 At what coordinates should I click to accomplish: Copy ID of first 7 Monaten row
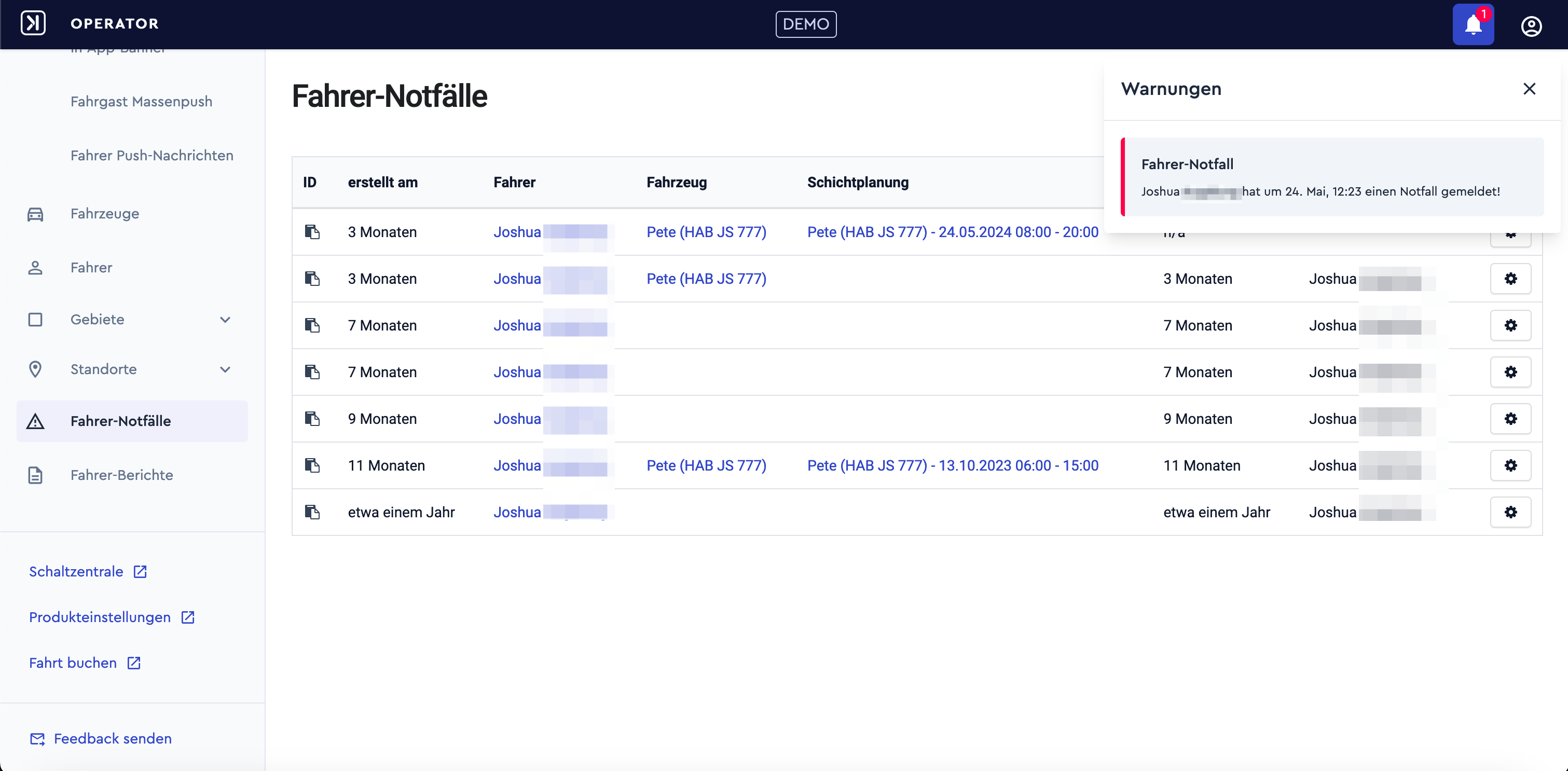coord(312,325)
